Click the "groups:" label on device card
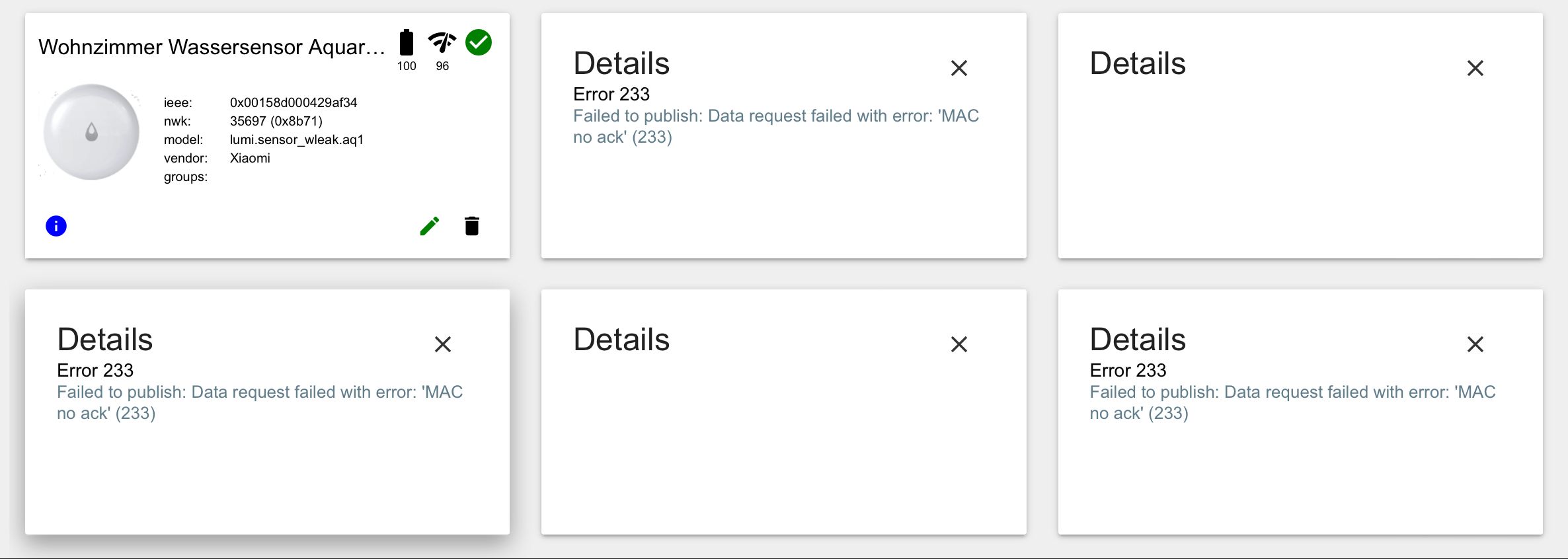Screen dimensions: 1568x559 (x=186, y=176)
